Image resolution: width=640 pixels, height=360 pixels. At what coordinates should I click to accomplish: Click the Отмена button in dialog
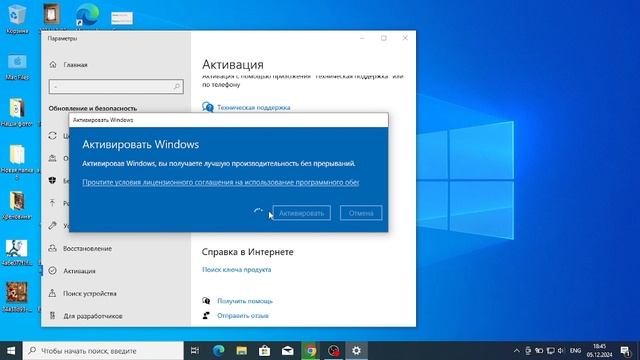coord(361,213)
